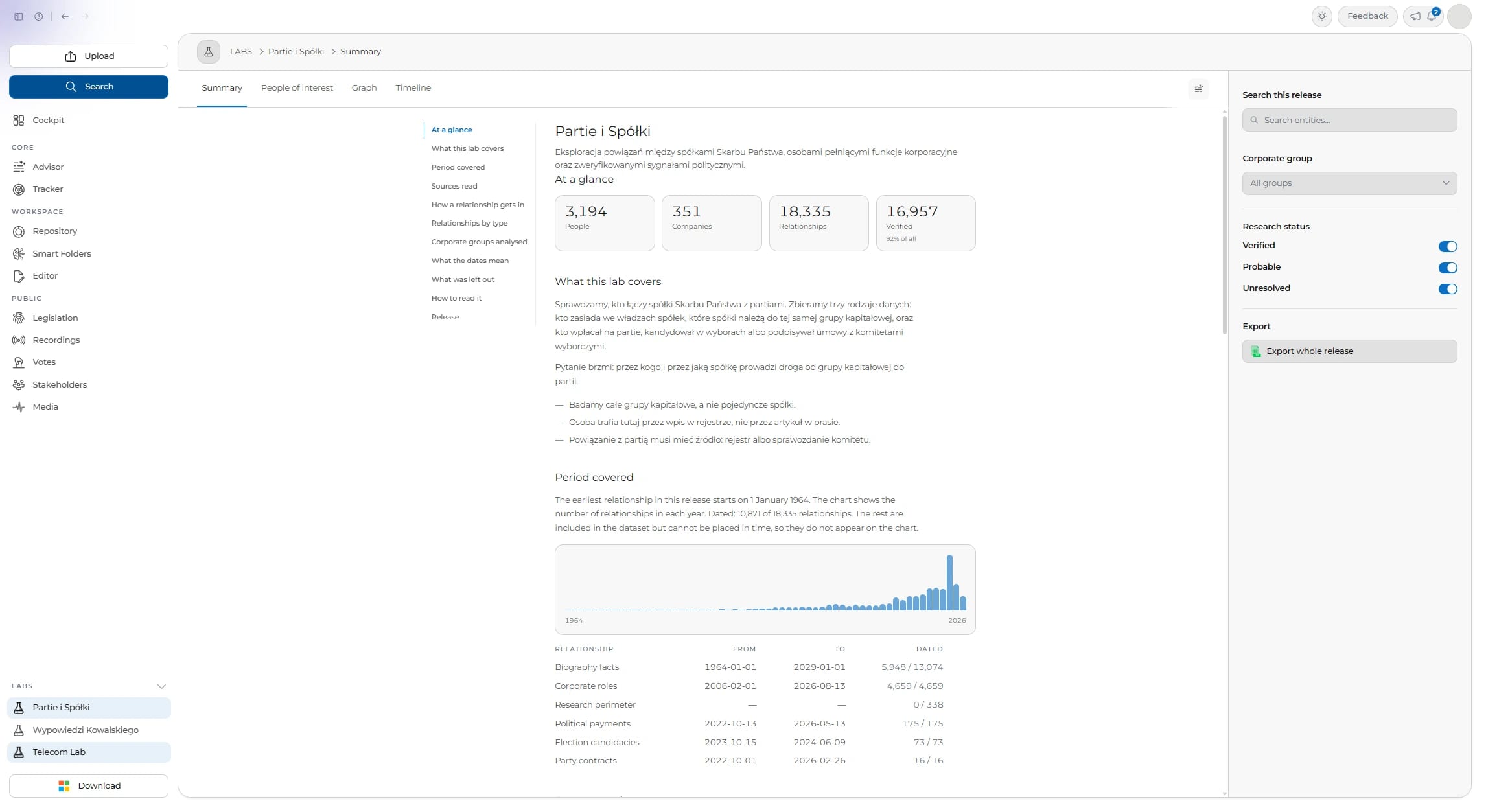Viewport: 1486px width, 812px height.
Task: Turn off the Unresolved status toggle
Action: 1447,289
